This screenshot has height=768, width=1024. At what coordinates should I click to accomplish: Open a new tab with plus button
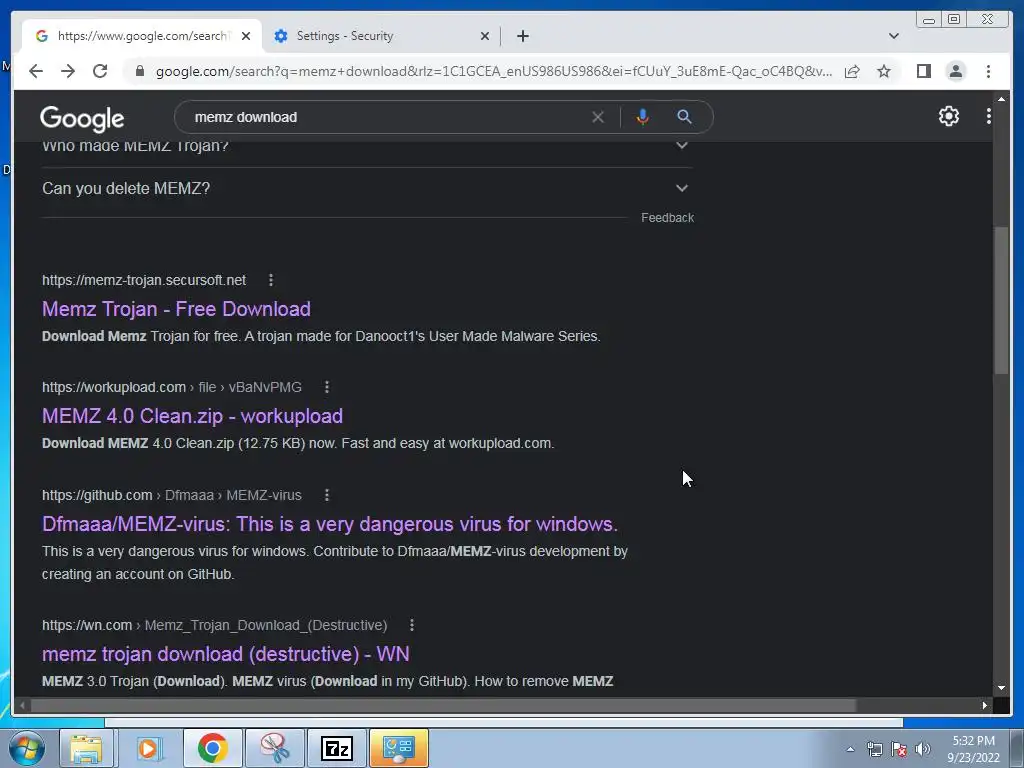522,36
